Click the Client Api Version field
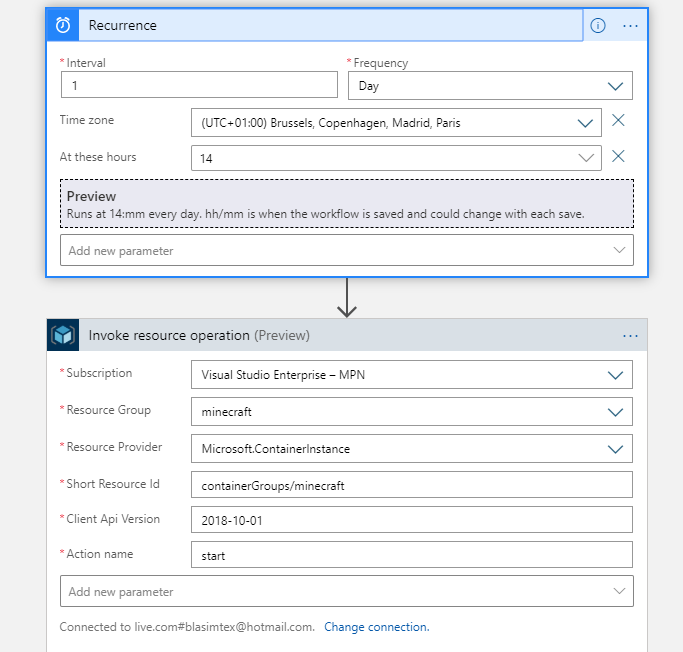 411,520
